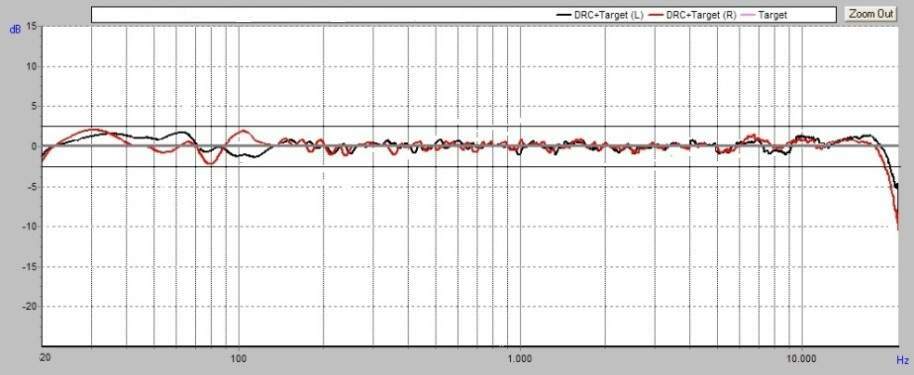Click the Zoom Out button
This screenshot has height=375, width=914.
point(870,14)
